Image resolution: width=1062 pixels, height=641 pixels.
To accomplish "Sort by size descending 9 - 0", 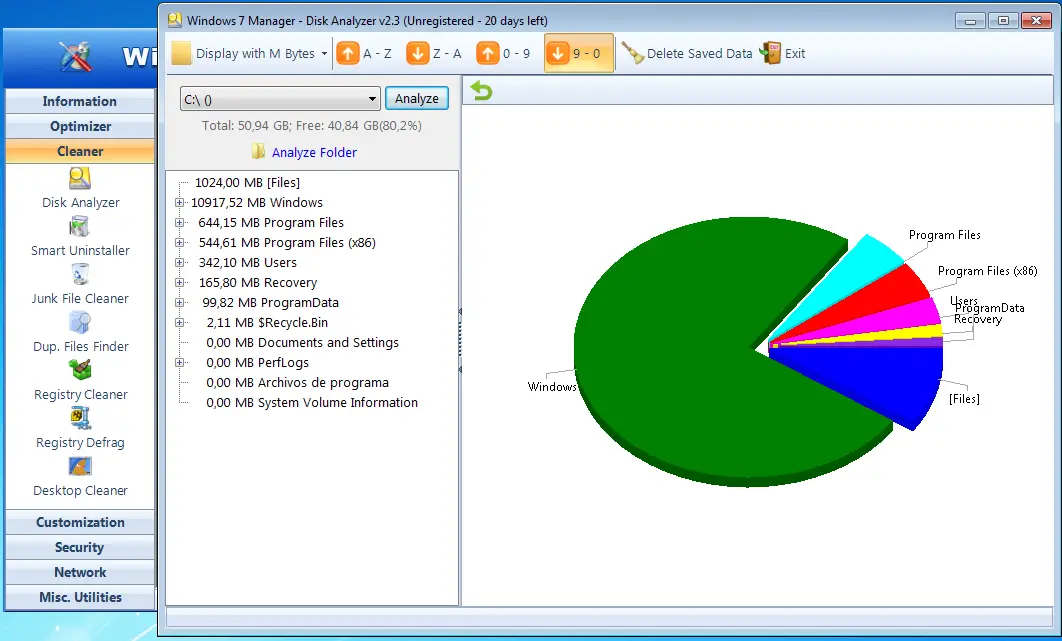I will click(579, 54).
